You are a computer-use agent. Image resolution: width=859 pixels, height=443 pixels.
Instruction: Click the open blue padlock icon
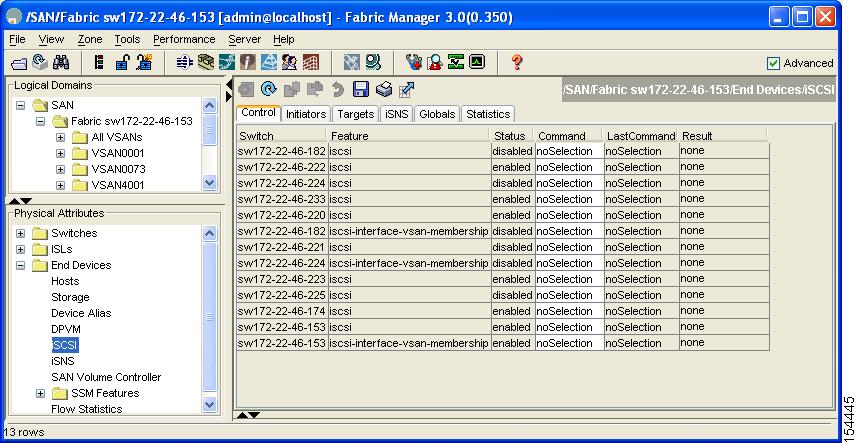121,62
